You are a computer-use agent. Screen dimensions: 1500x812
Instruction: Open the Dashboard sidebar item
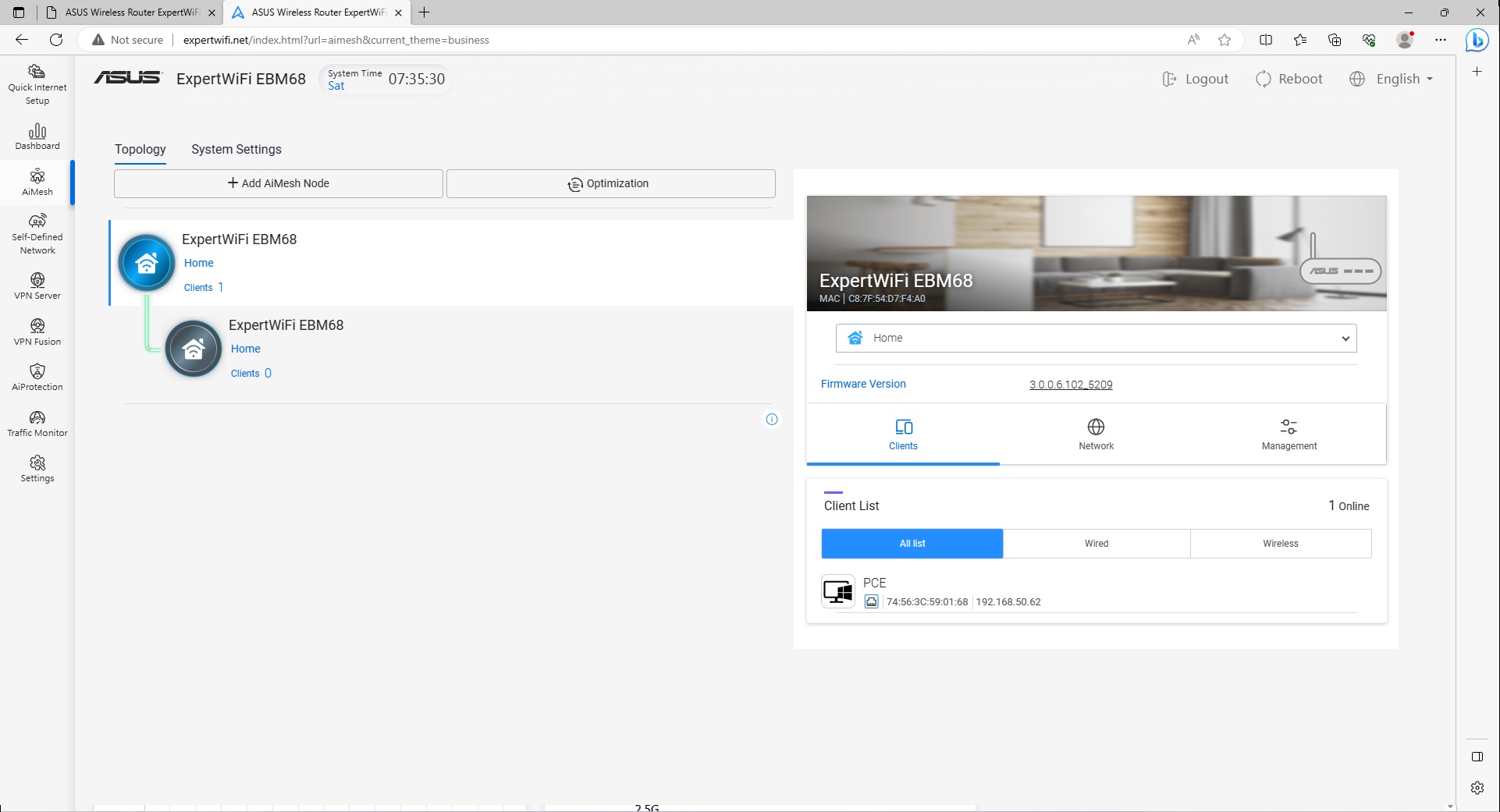[37, 137]
